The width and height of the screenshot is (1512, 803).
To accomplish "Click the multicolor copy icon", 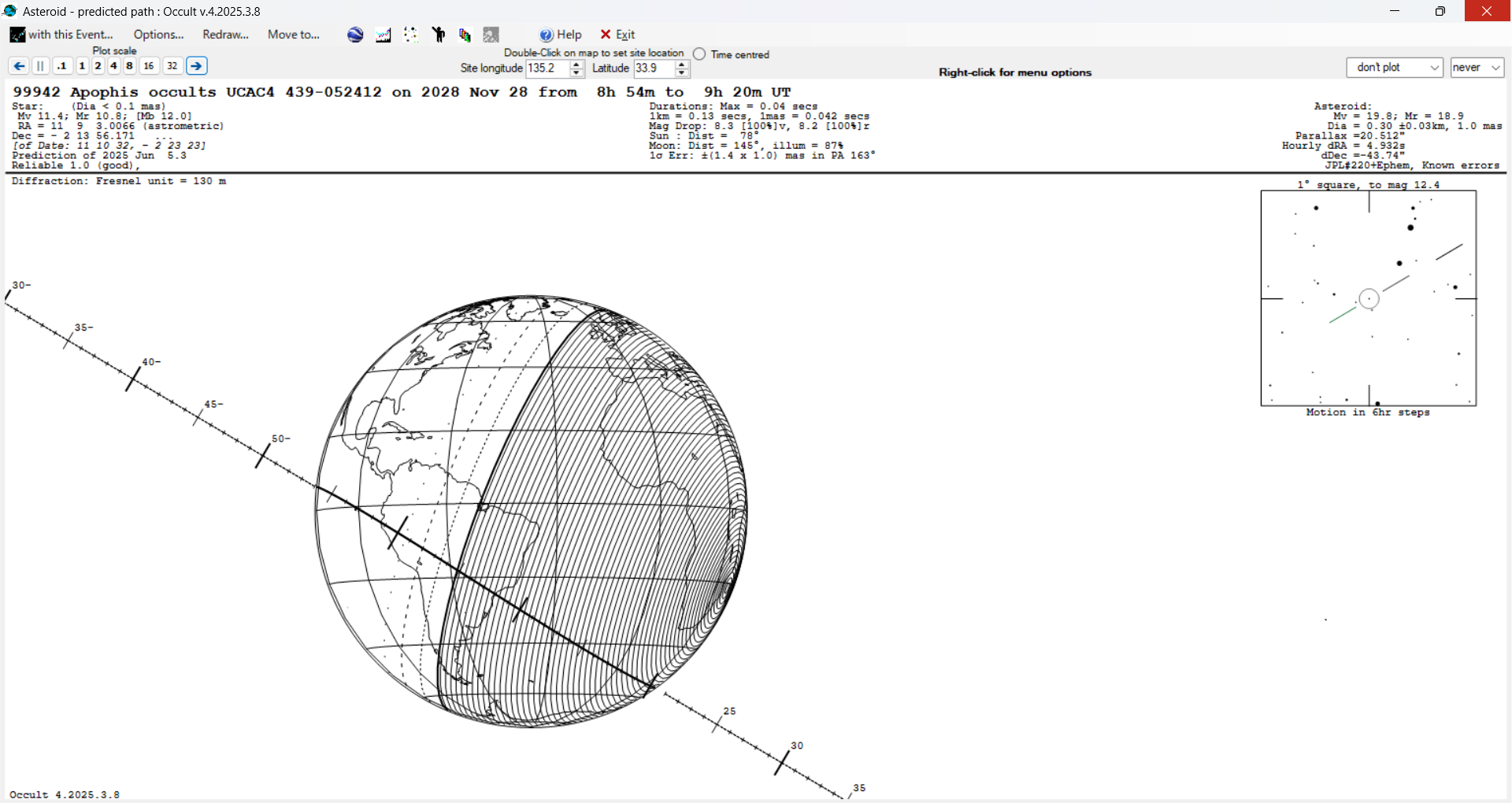I will [465, 35].
